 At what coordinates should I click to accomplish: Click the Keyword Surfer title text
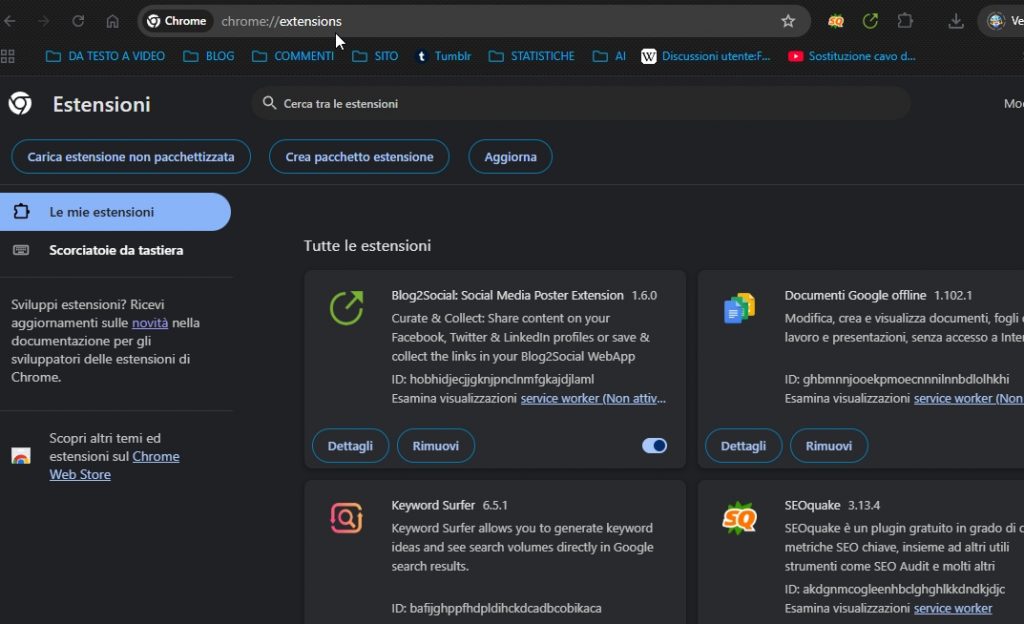click(x=433, y=505)
